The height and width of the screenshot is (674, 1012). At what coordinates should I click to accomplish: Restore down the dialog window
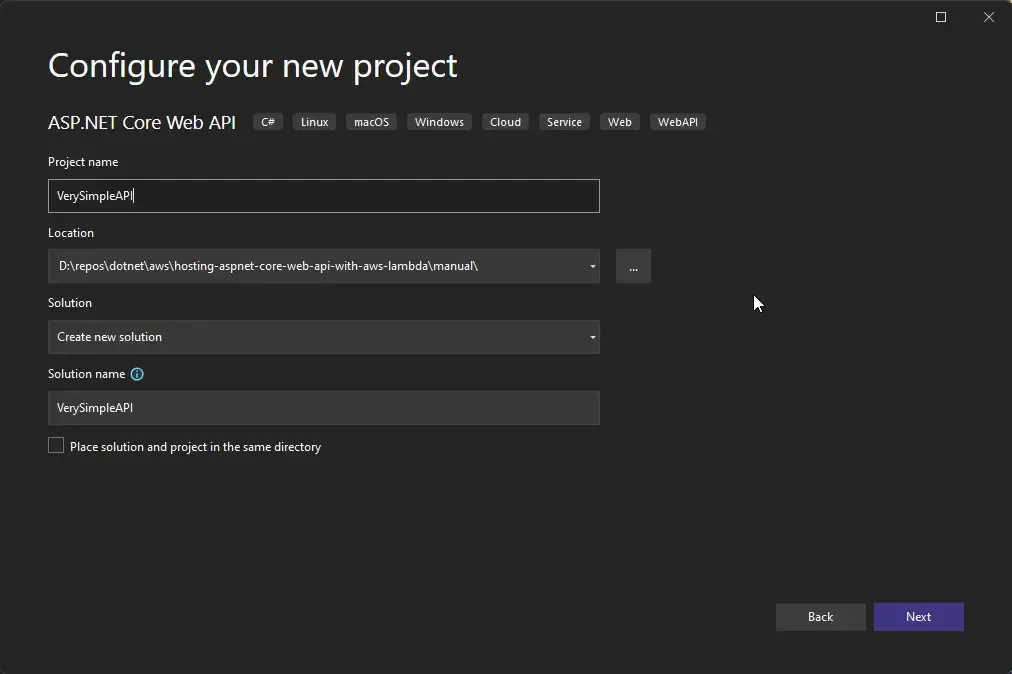940,17
